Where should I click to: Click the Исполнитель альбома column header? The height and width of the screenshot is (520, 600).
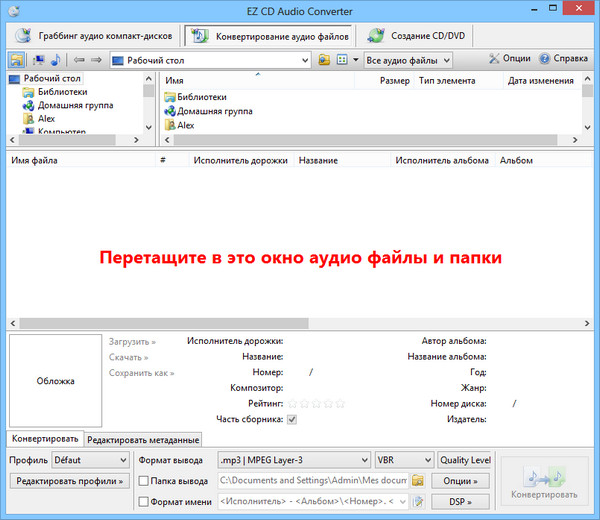[x=443, y=160]
